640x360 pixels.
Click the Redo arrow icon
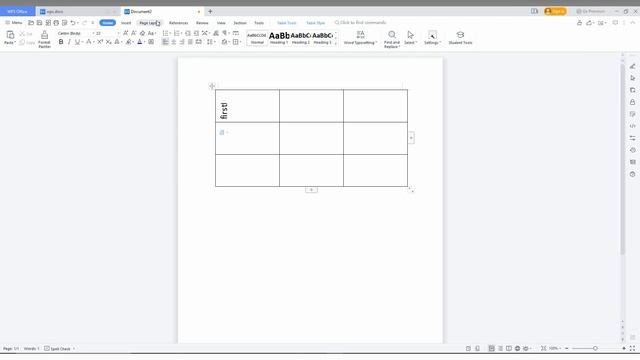[x=85, y=23]
